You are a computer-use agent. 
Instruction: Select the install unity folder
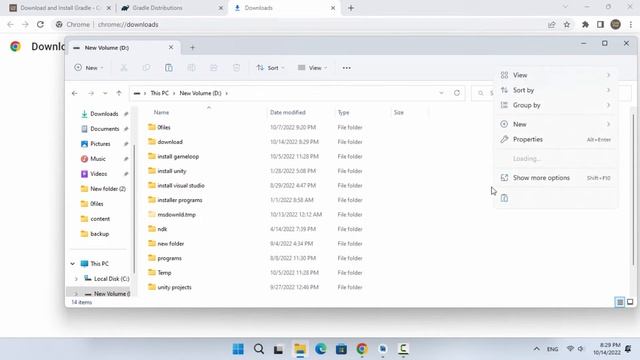tap(172, 171)
